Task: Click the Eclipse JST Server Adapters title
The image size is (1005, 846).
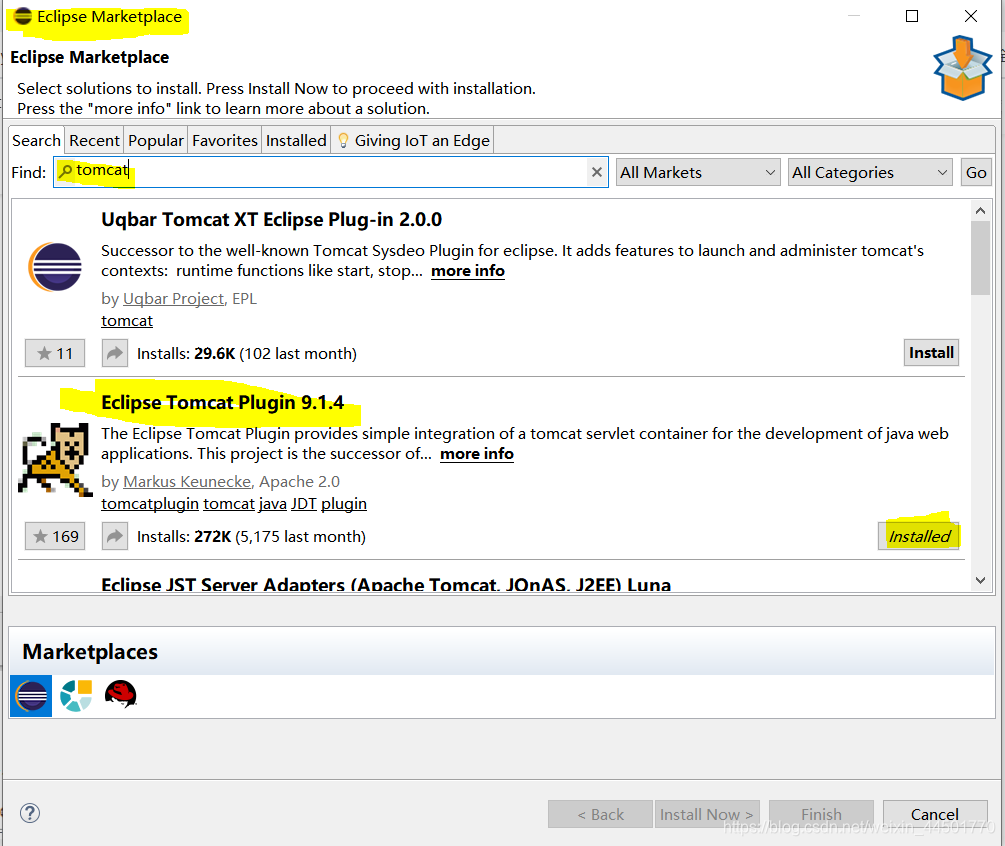Action: (386, 584)
